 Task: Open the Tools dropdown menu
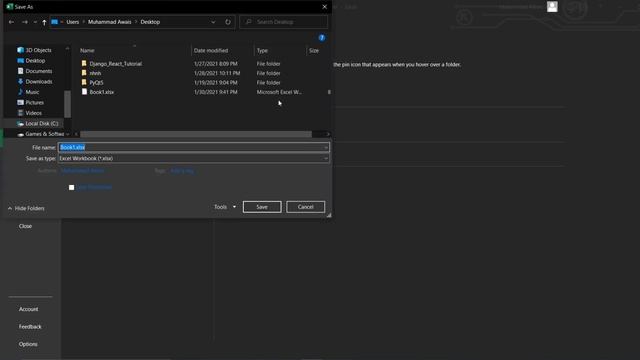click(225, 207)
